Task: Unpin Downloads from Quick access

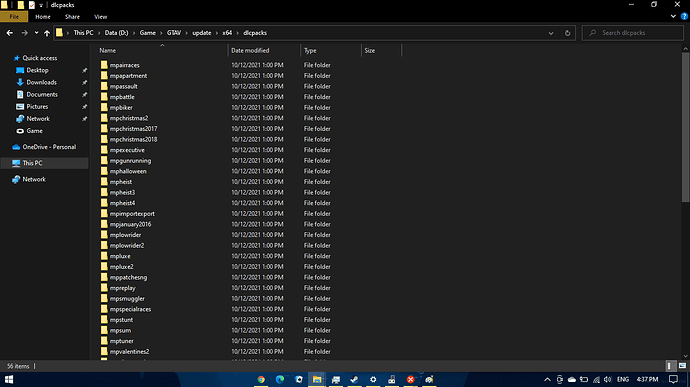Action: point(84,82)
